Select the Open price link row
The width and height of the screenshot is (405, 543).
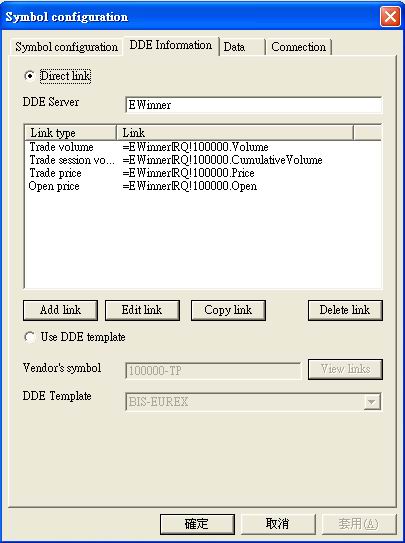pos(203,186)
